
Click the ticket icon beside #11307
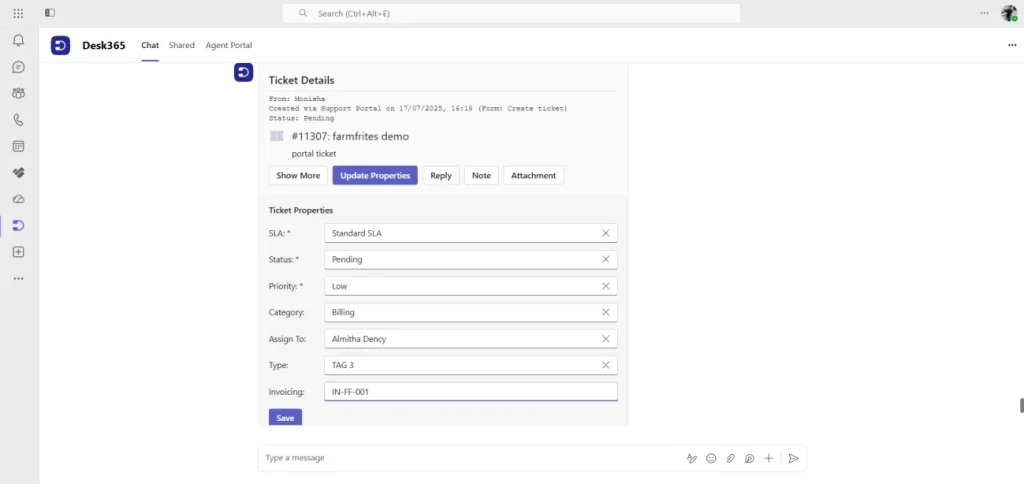pos(277,136)
